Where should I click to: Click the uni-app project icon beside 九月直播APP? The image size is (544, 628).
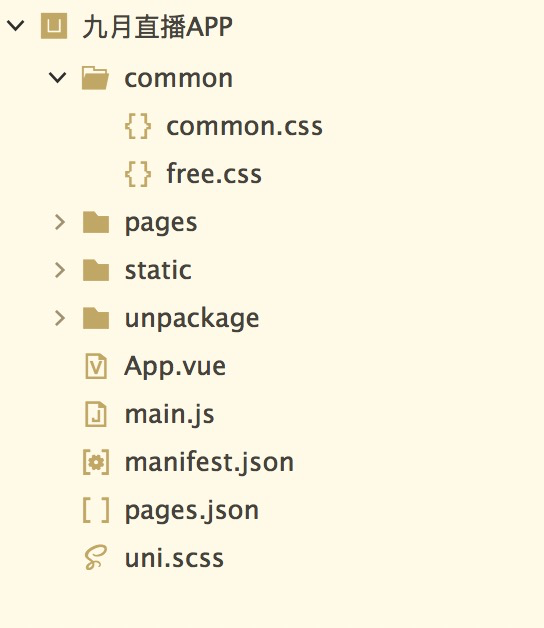pos(54,26)
